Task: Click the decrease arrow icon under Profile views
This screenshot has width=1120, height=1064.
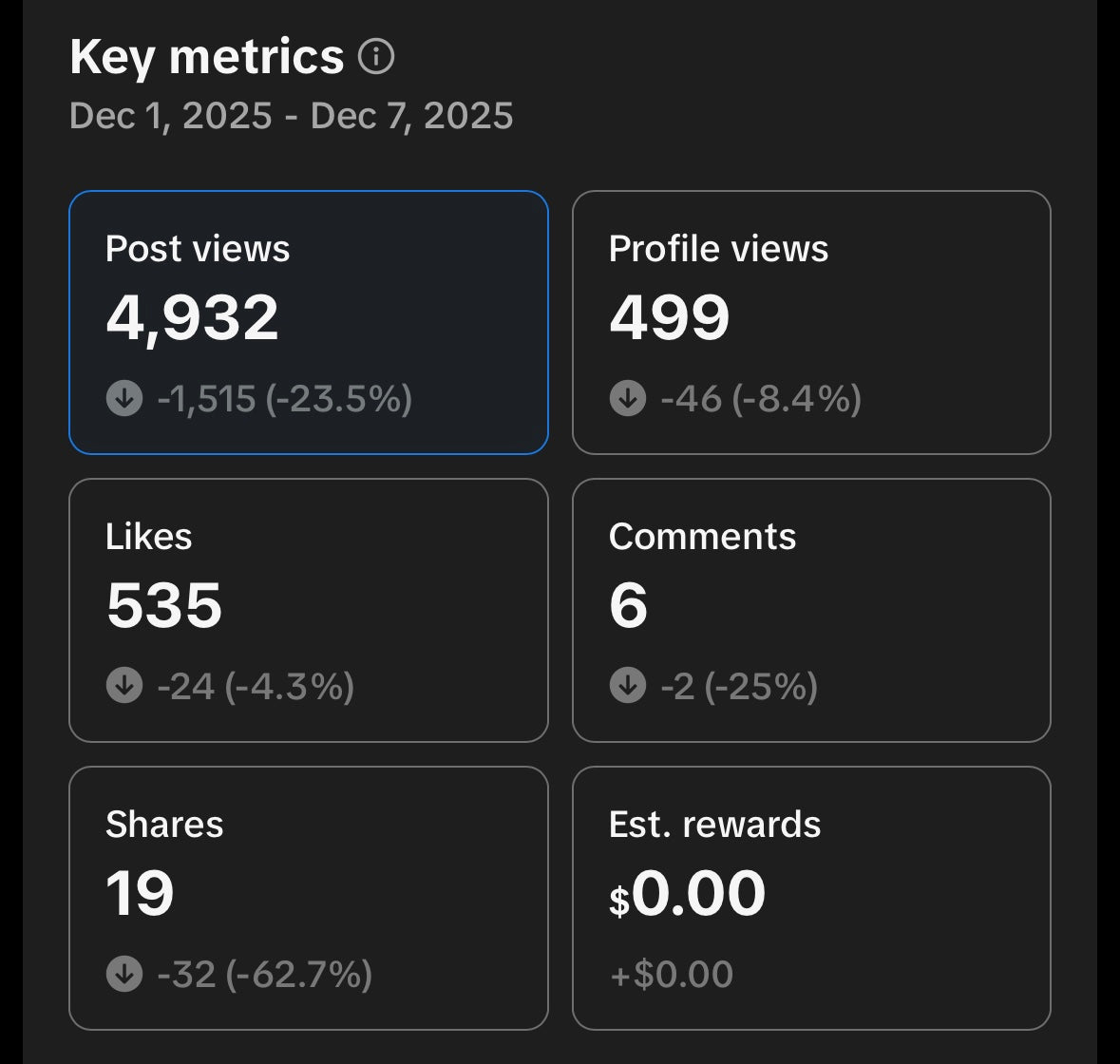Action: 627,398
